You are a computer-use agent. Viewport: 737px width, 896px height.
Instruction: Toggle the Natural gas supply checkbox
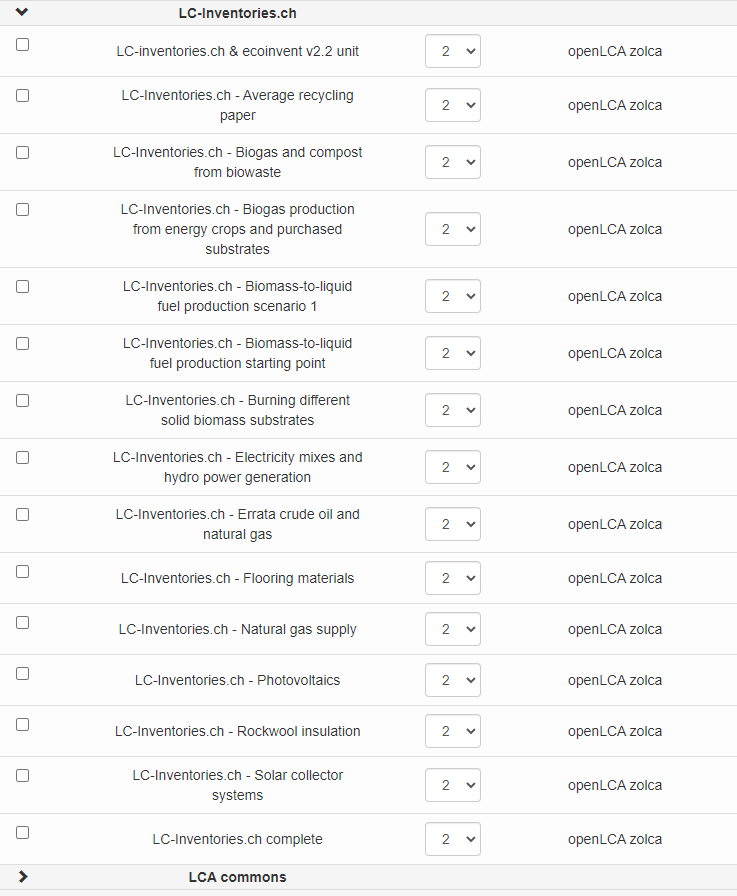click(22, 622)
